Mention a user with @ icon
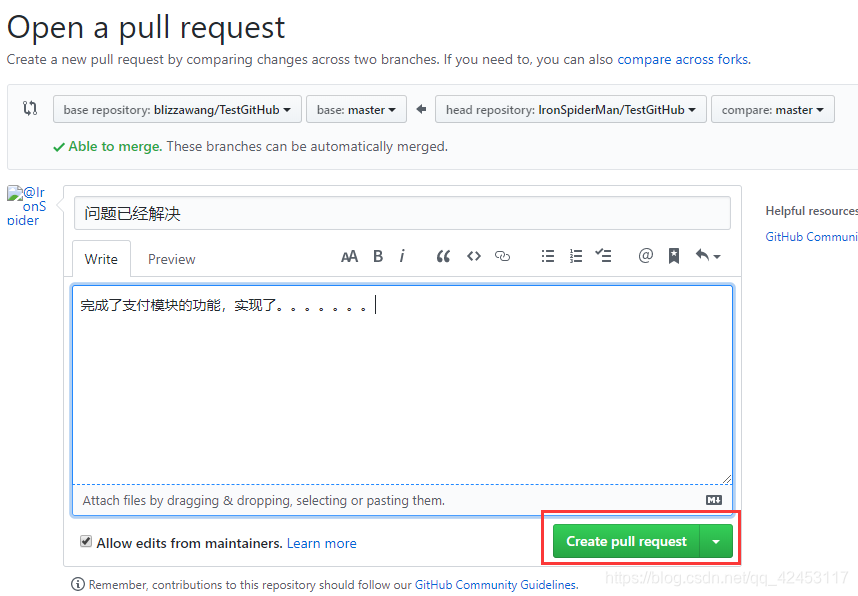The image size is (858, 596). click(646, 256)
